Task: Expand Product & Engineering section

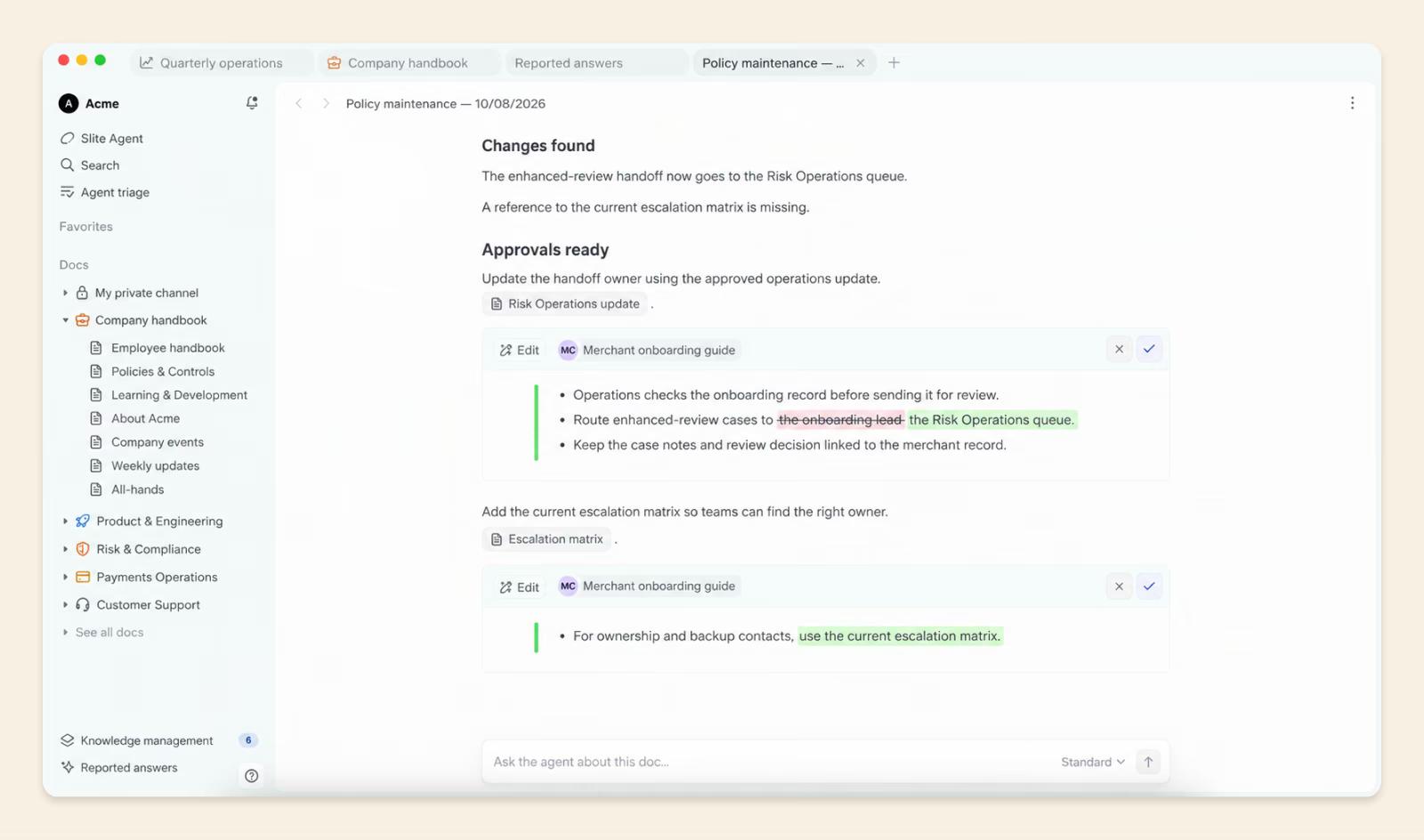Action: click(x=65, y=521)
